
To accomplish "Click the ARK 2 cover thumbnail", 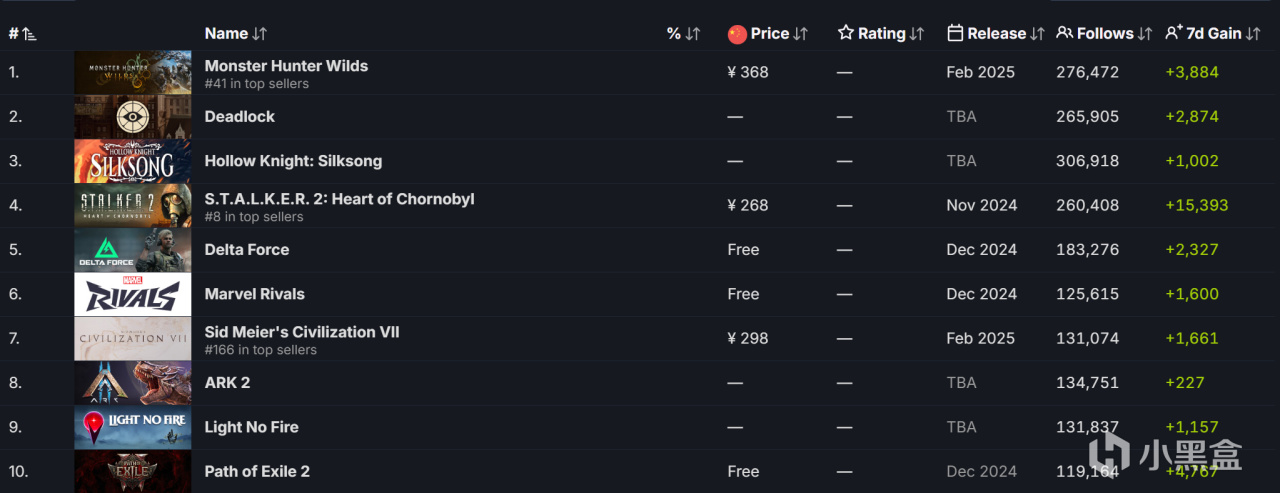I will click(132, 383).
